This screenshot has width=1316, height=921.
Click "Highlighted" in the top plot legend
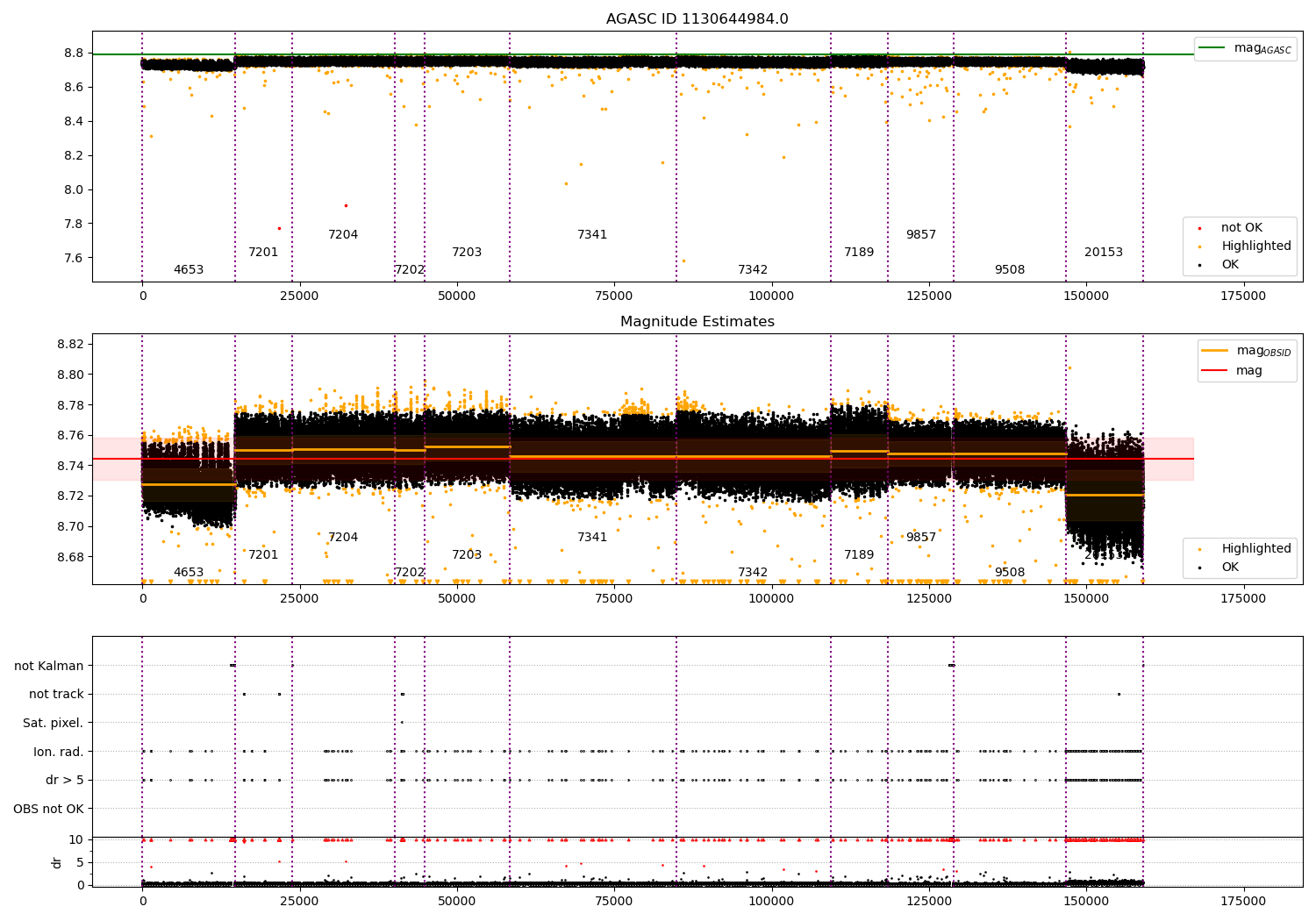(1255, 246)
